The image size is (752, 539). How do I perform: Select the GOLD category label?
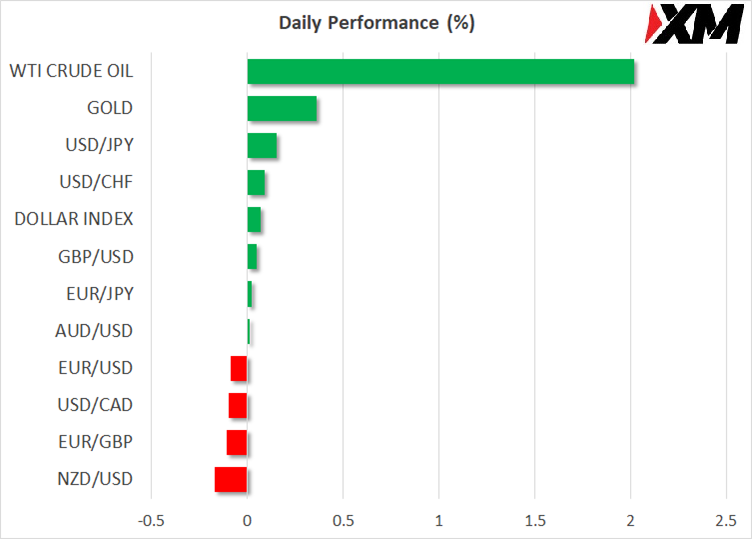coord(110,108)
